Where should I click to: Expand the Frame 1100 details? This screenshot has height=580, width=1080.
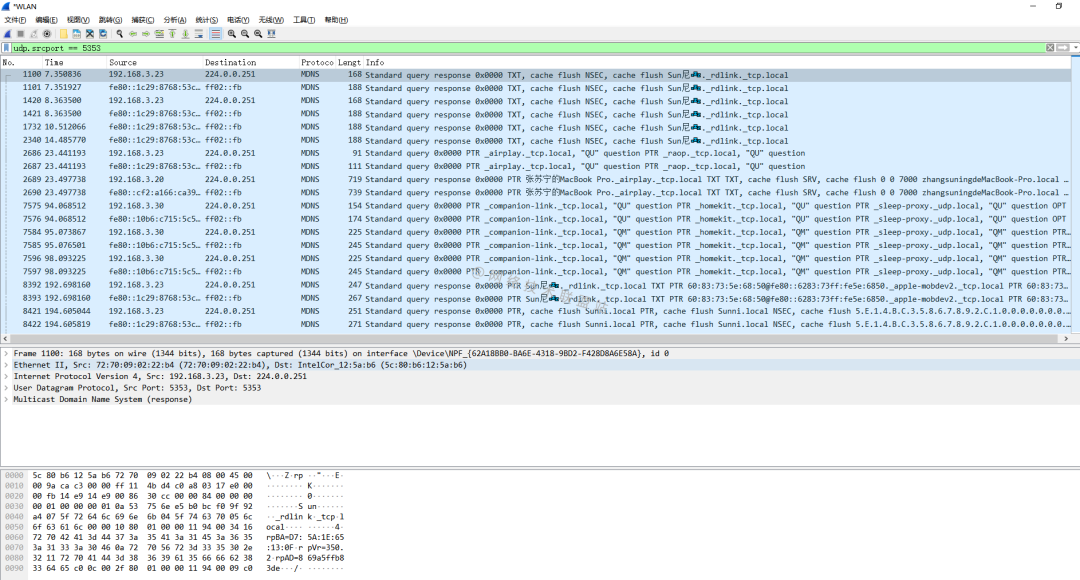6,353
